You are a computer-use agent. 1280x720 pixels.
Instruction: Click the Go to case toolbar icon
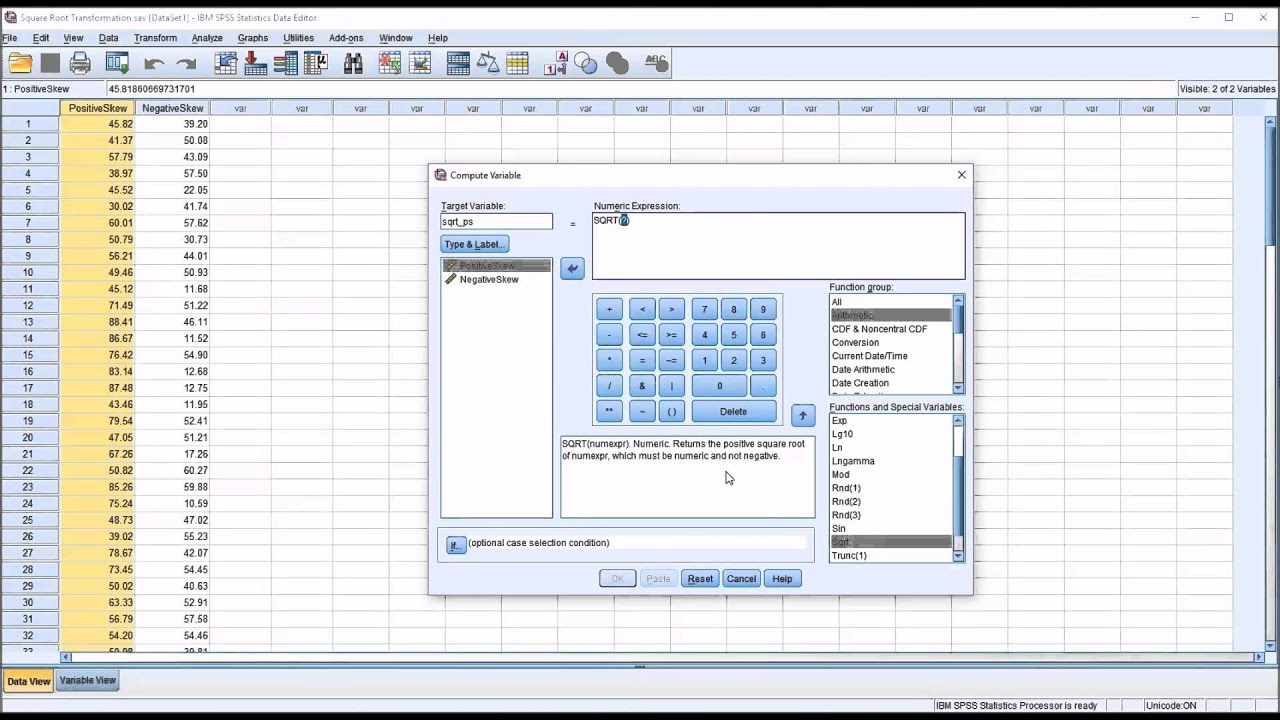pyautogui.click(x=225, y=63)
